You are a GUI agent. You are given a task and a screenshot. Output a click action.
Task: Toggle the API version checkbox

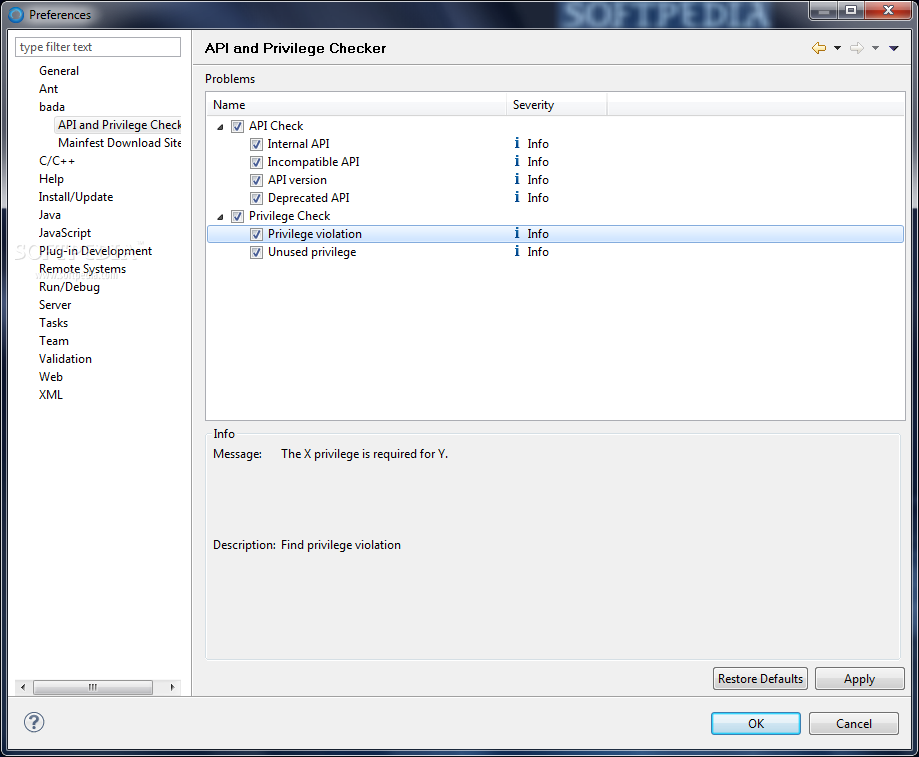[x=256, y=180]
